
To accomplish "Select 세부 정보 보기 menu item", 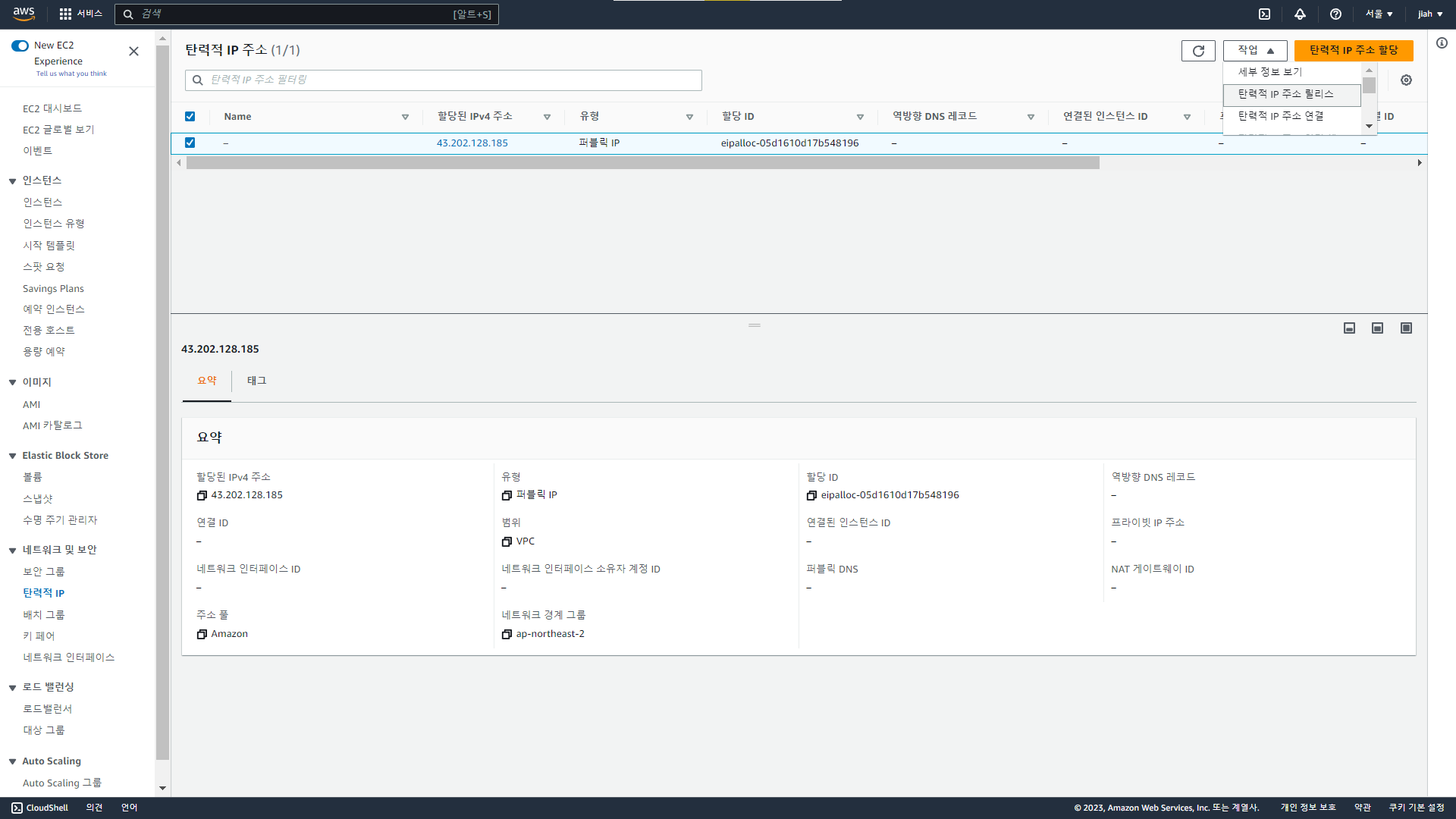I will [1291, 72].
